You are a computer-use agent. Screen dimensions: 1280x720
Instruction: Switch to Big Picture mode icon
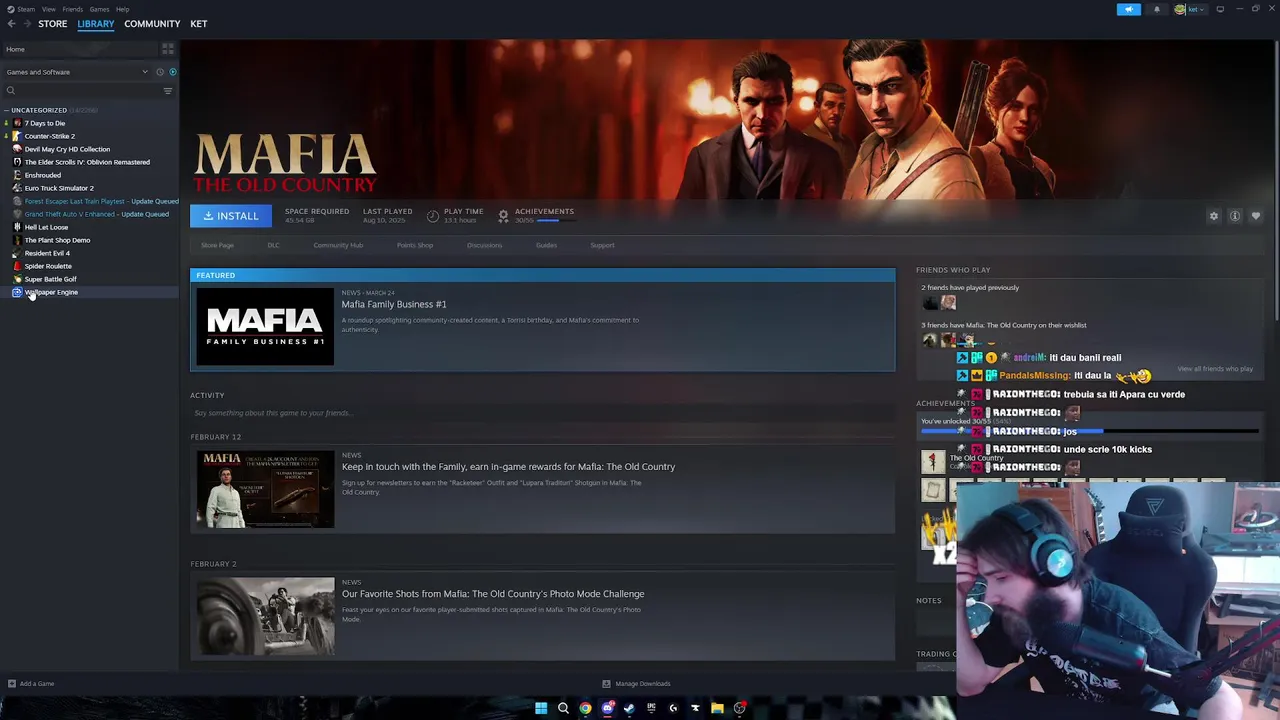[1220, 9]
